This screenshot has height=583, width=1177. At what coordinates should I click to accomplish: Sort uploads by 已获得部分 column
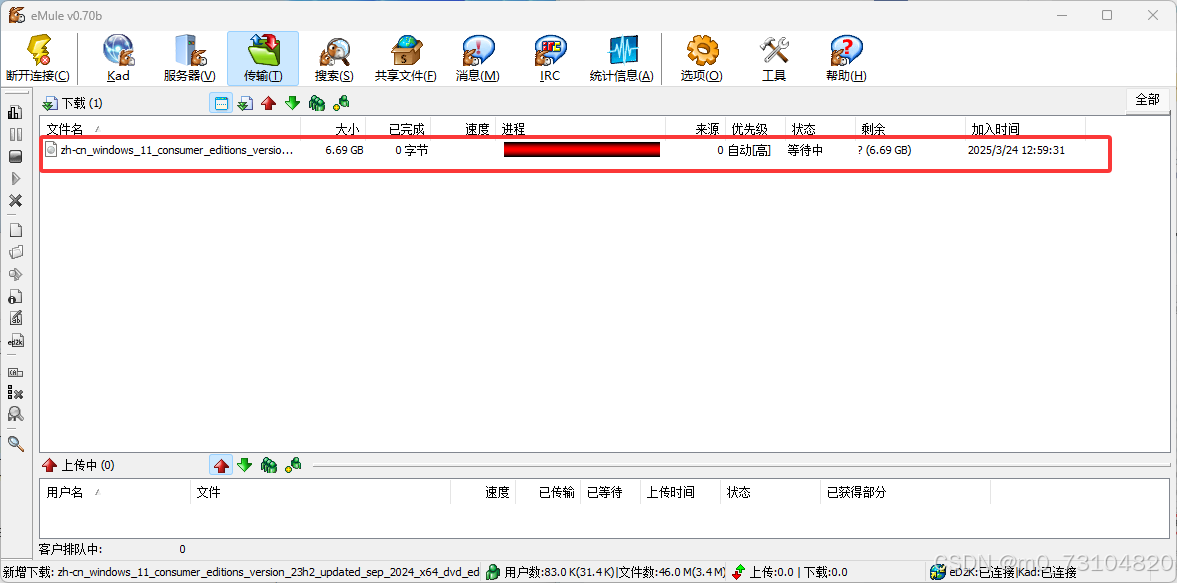tap(905, 492)
